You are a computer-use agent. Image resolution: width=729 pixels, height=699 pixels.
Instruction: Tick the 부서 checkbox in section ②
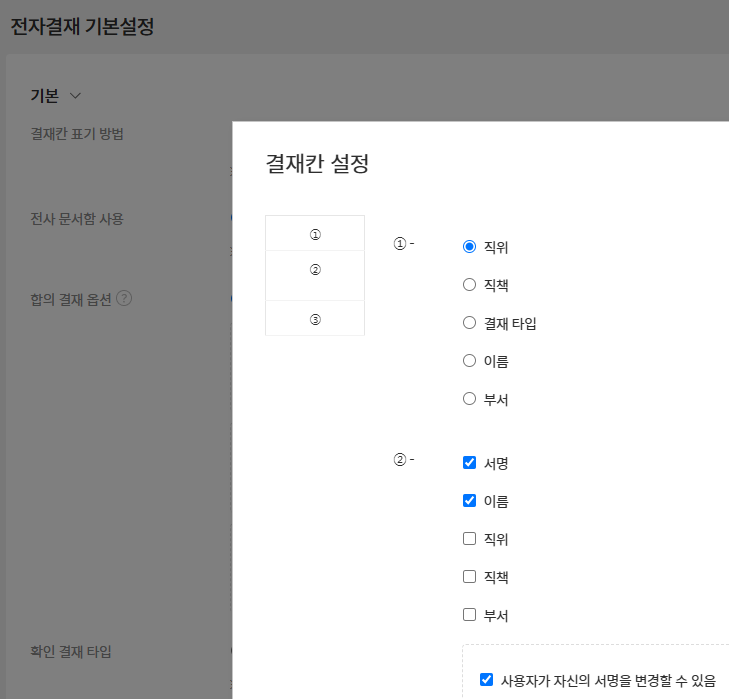469,615
